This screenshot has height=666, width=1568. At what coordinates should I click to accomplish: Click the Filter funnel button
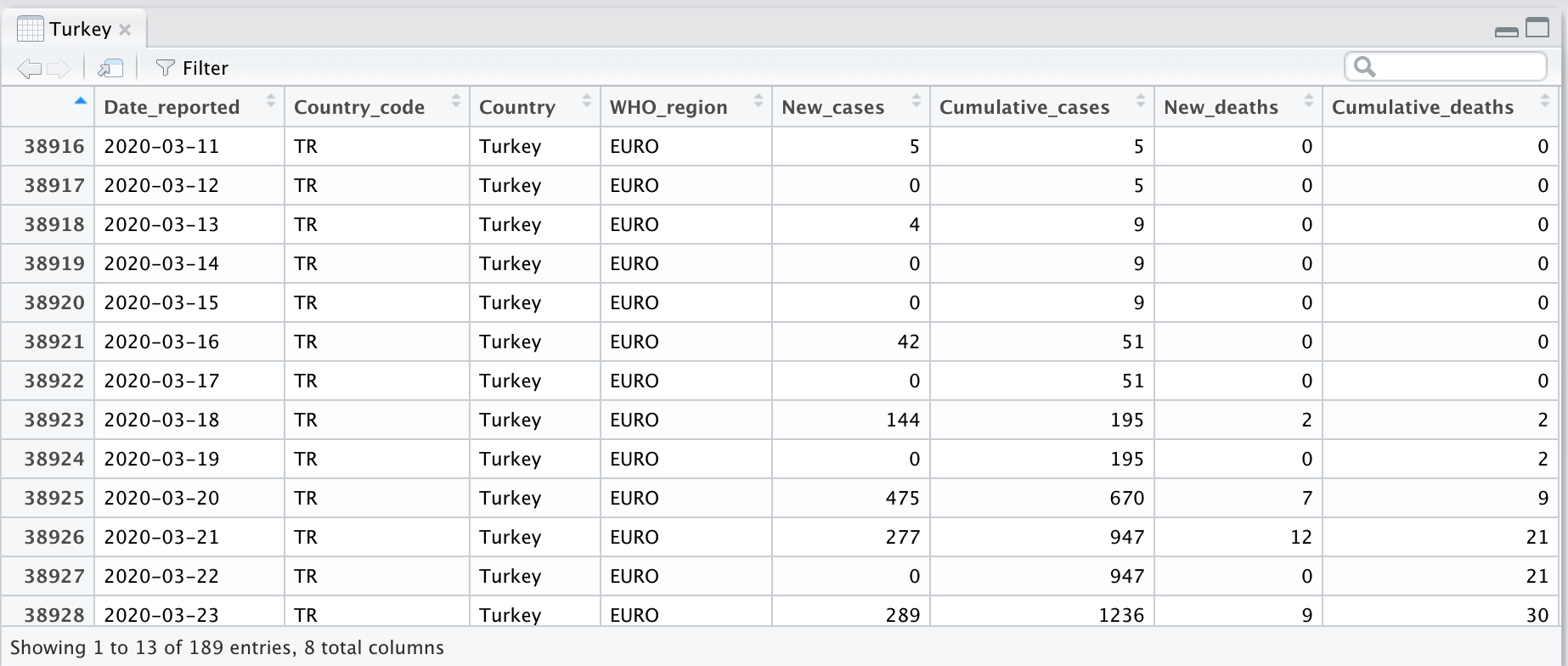click(193, 68)
